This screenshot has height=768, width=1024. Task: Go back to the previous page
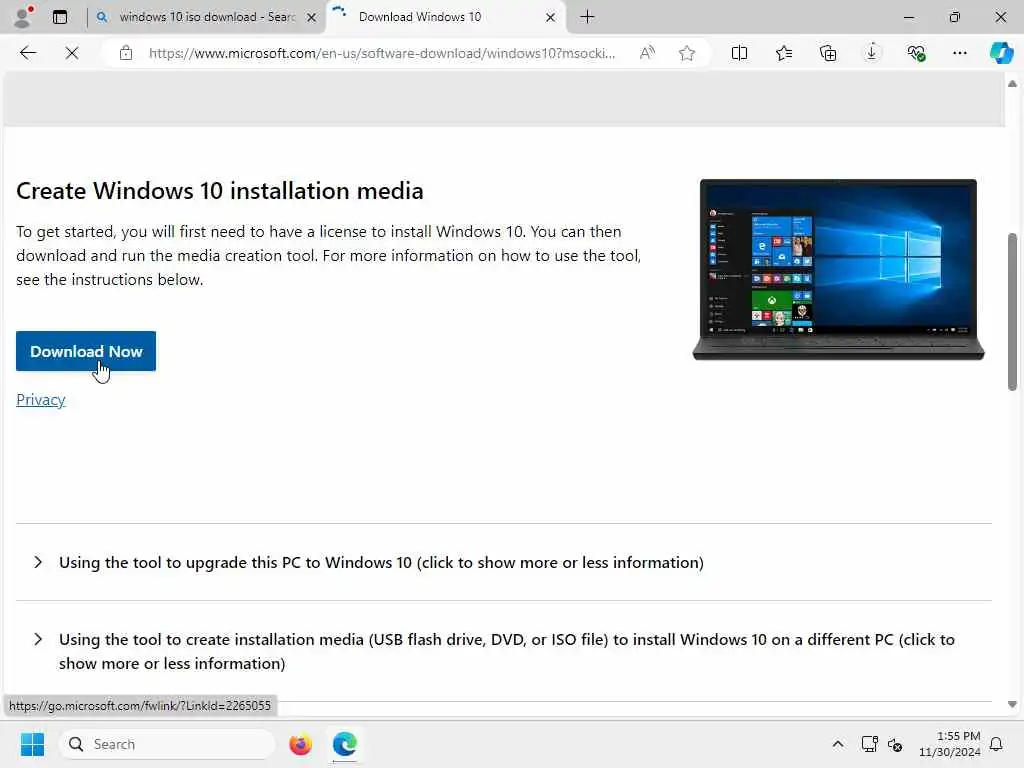[x=27, y=53]
